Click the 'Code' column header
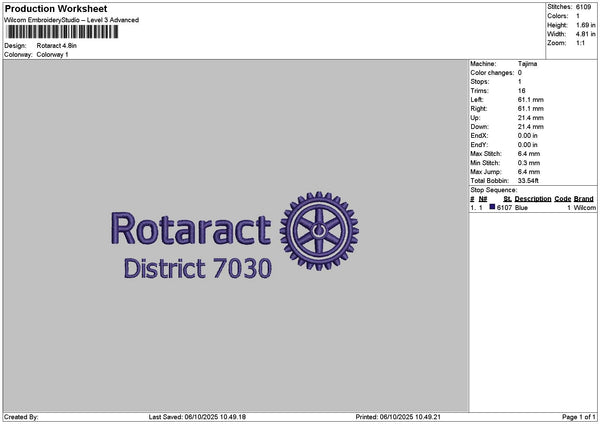600x424 pixels. [x=562, y=199]
